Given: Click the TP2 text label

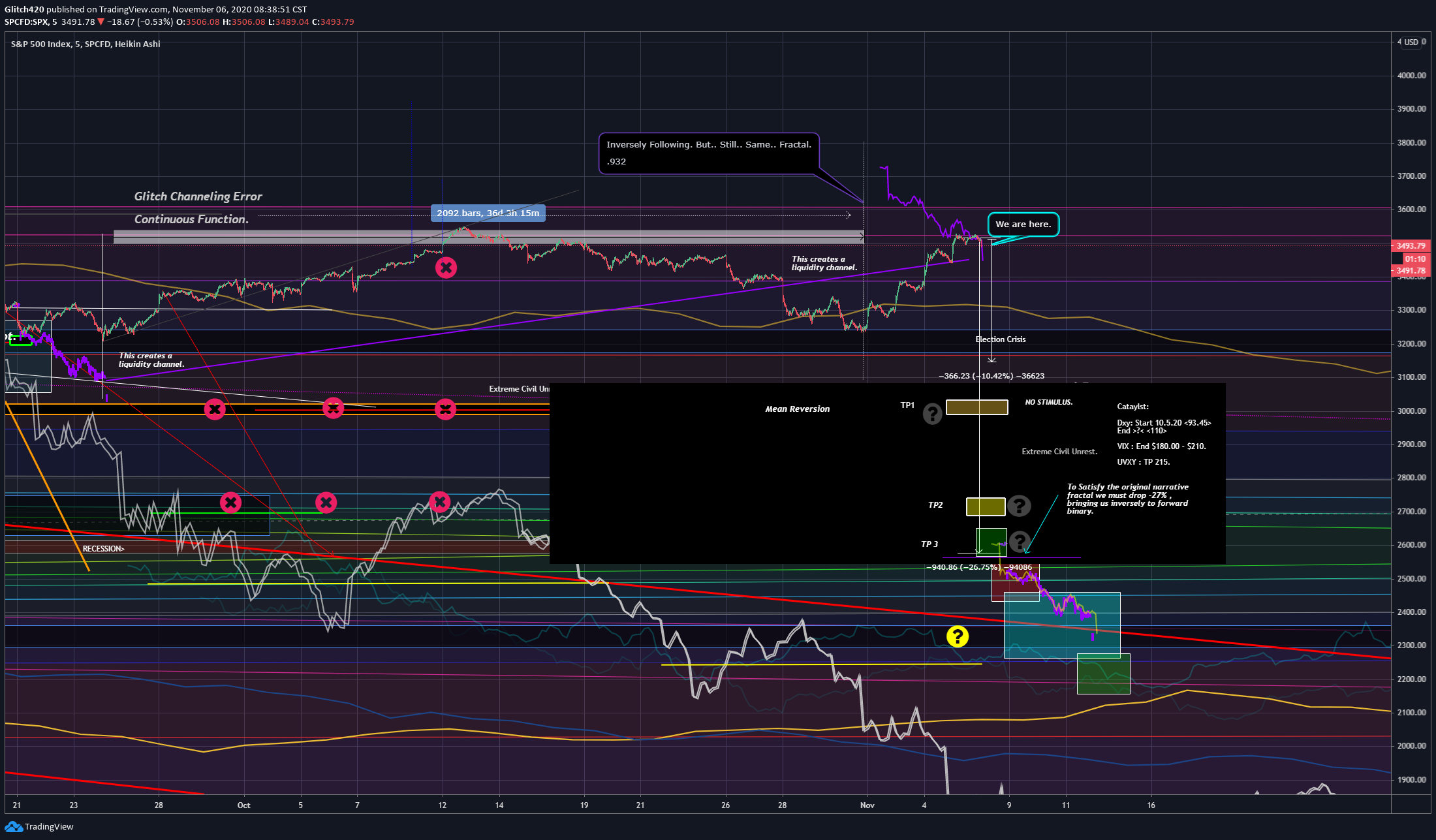Looking at the screenshot, I should point(935,505).
